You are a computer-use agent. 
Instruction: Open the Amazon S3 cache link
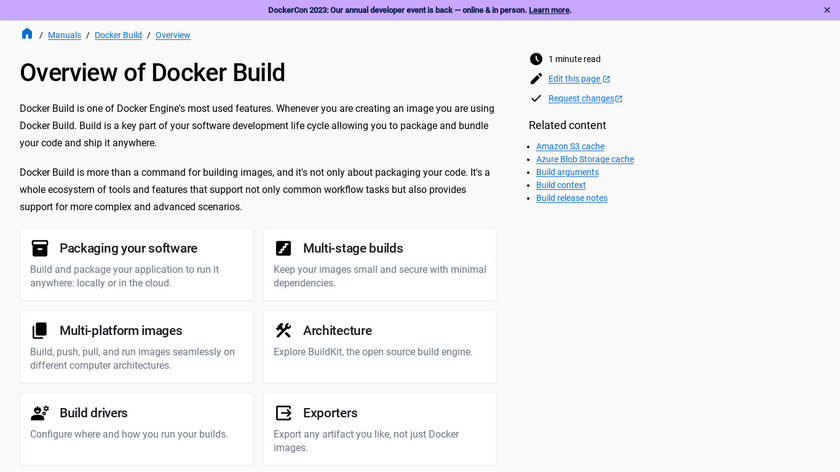[x=570, y=146]
